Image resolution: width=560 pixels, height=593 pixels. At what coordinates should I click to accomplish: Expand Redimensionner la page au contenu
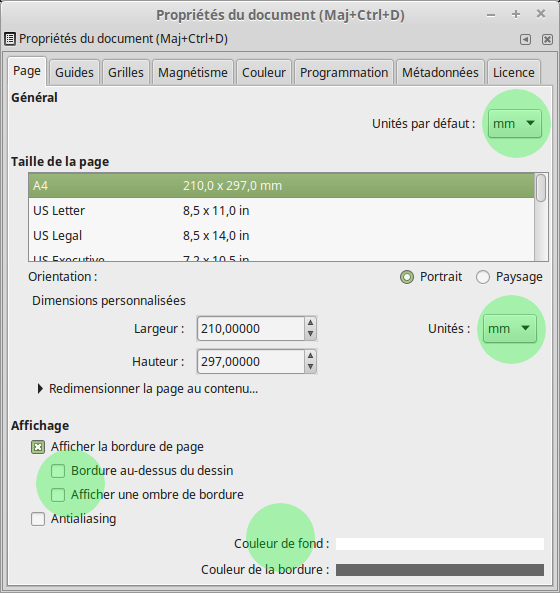(x=40, y=389)
